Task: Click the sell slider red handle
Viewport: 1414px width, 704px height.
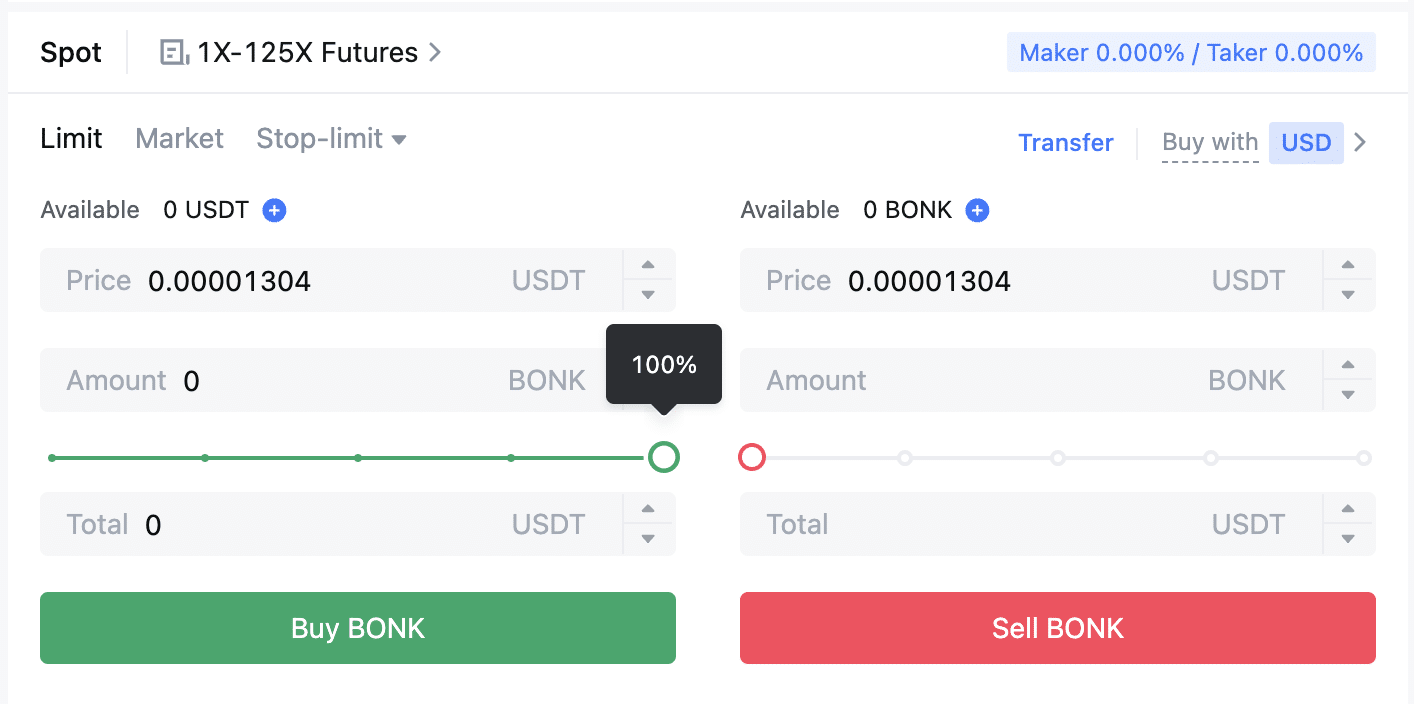Action: click(752, 458)
